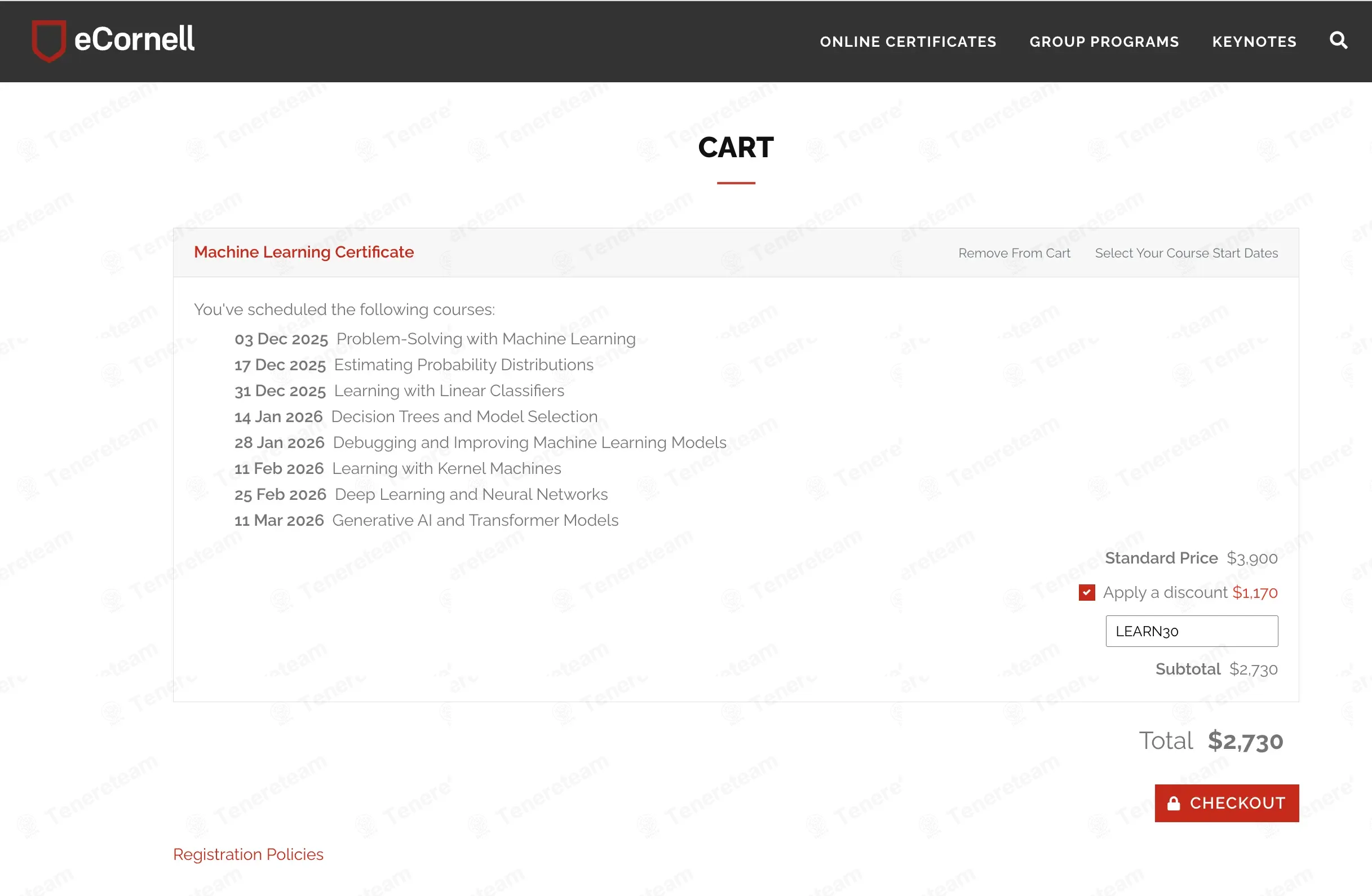
Task: Uncheck the Apply a discount checkbox
Action: [1087, 592]
